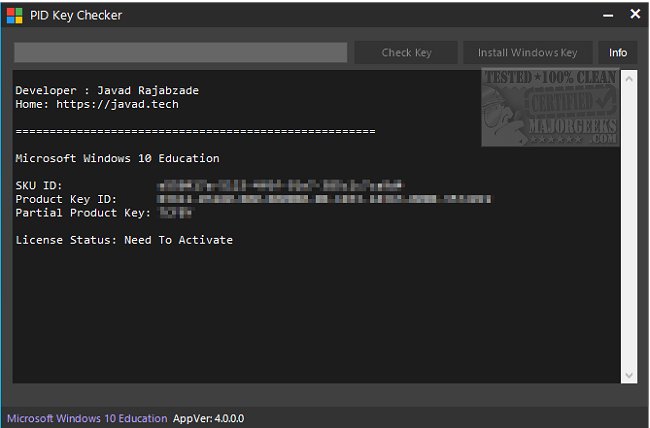Click the AppVer: 4.0.0.0 status text
650x428 pixels.
click(209, 418)
